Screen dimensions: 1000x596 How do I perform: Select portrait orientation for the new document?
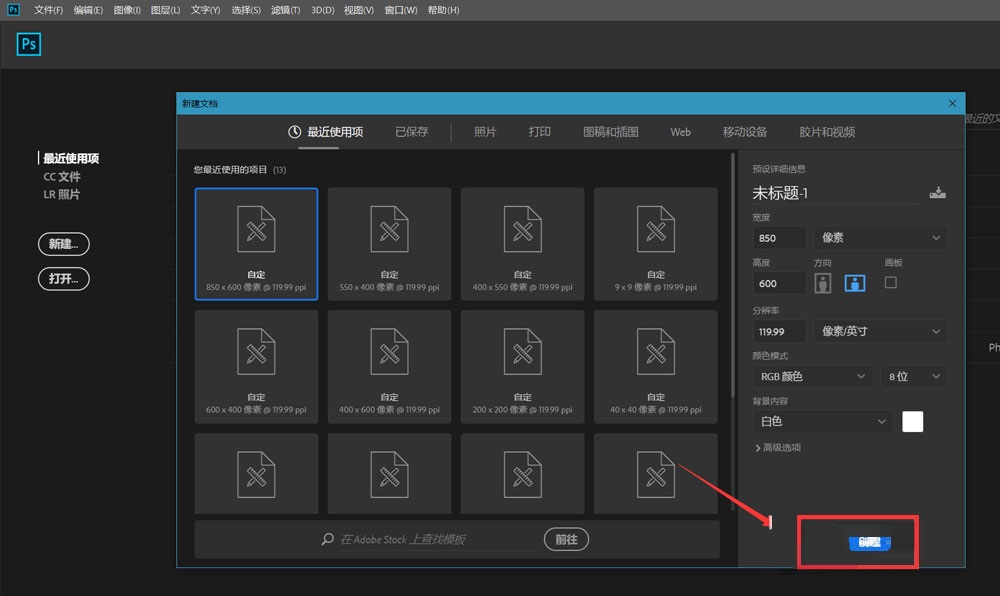click(822, 282)
